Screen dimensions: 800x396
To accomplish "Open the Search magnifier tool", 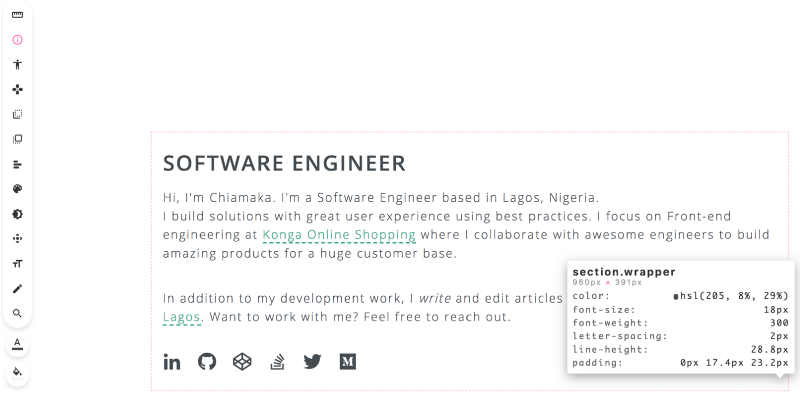I will [17, 313].
